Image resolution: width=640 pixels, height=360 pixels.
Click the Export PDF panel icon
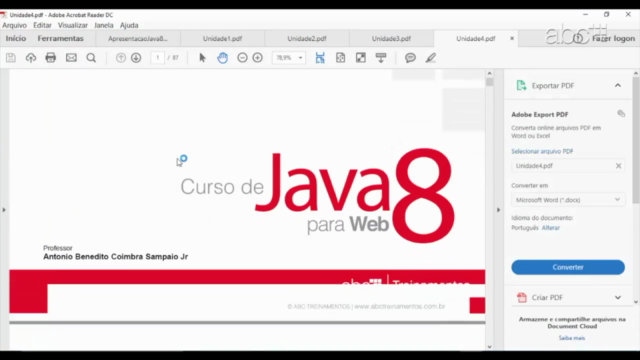521,85
